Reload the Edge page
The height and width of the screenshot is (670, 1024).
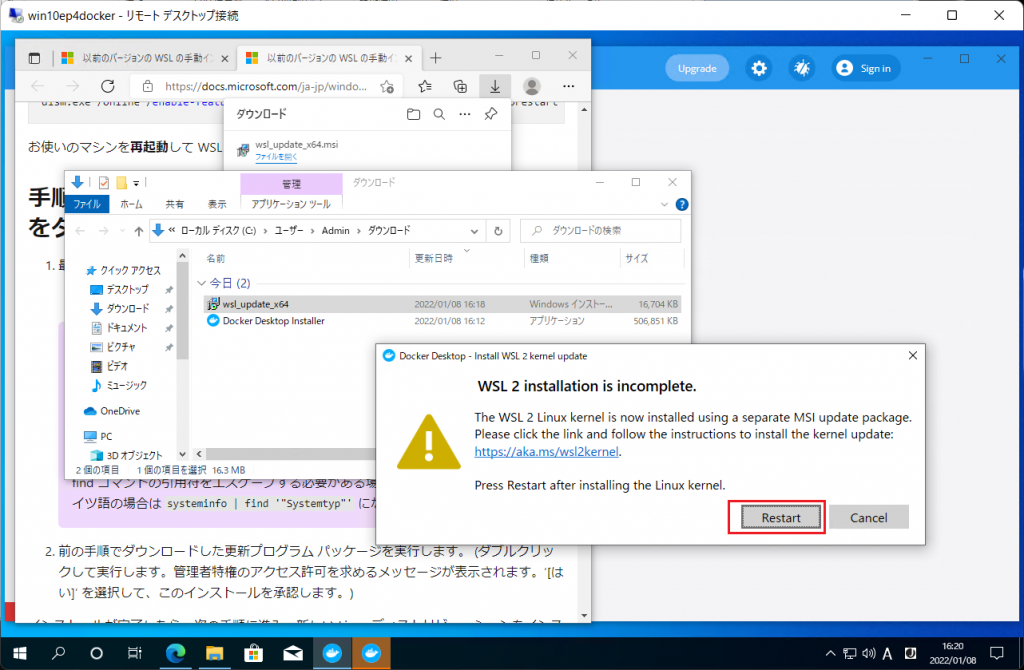(x=108, y=86)
